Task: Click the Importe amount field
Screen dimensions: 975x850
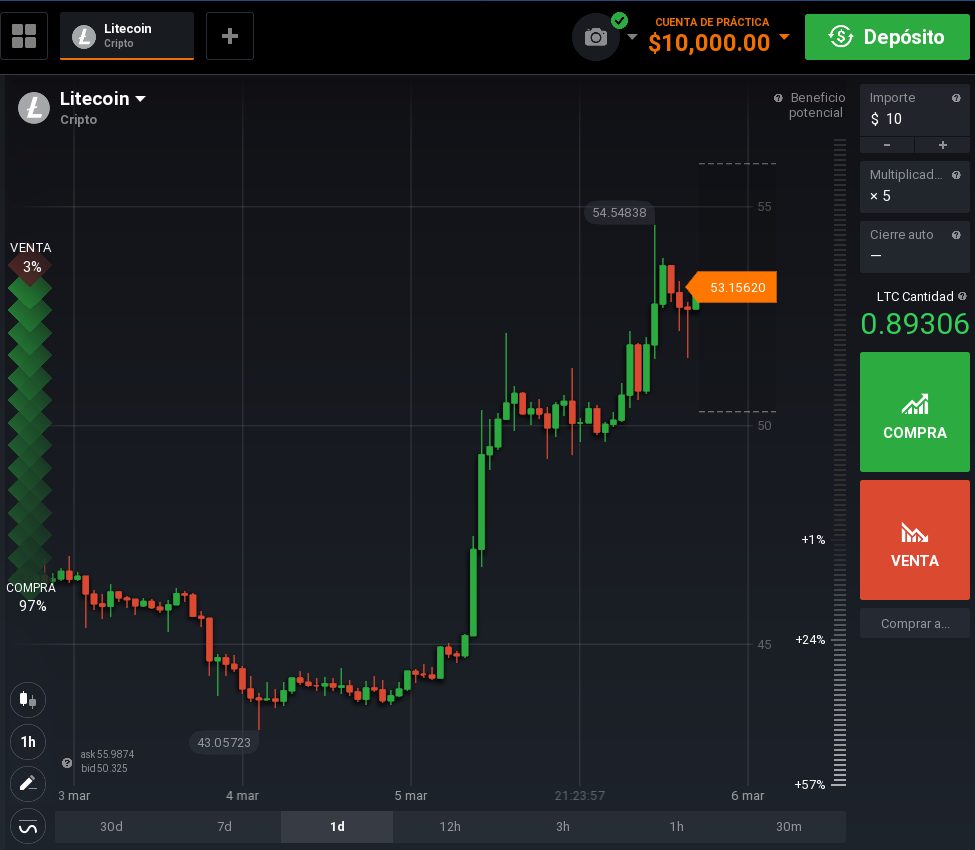Action: pos(915,111)
